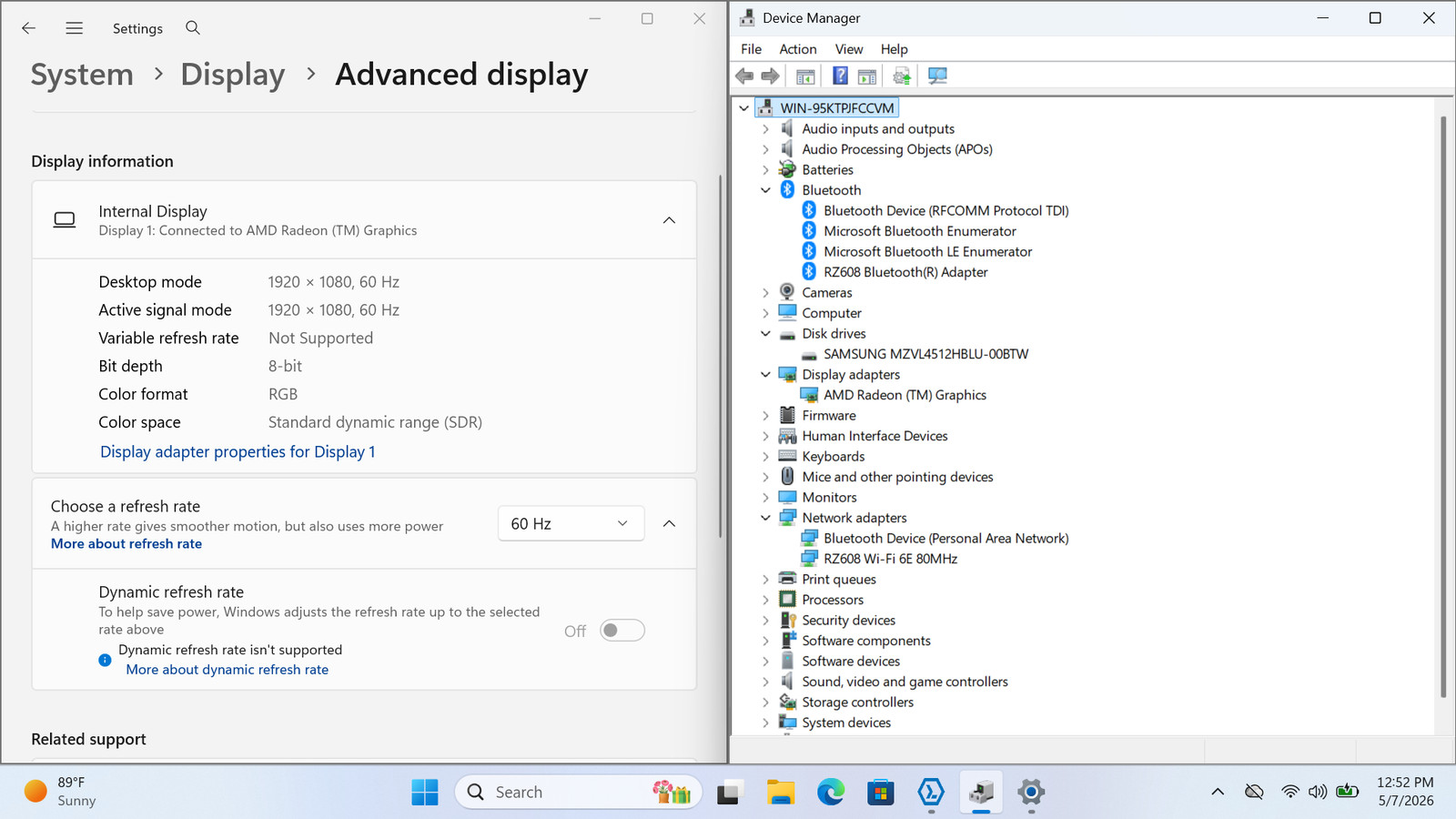
Task: Click Settings window vertical scrollbar
Action: pyautogui.click(x=720, y=355)
